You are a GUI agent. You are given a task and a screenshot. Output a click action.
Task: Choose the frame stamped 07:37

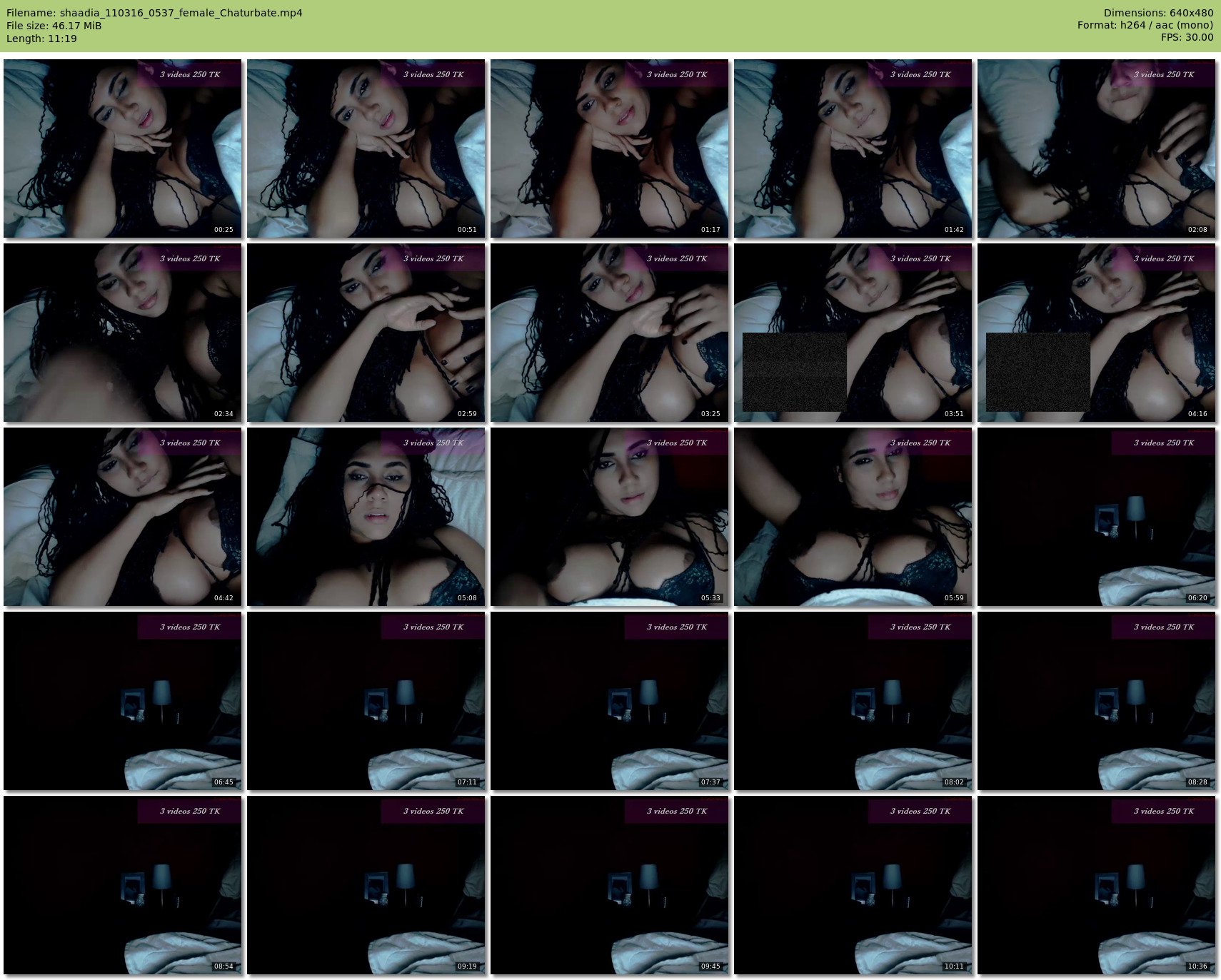click(x=610, y=701)
